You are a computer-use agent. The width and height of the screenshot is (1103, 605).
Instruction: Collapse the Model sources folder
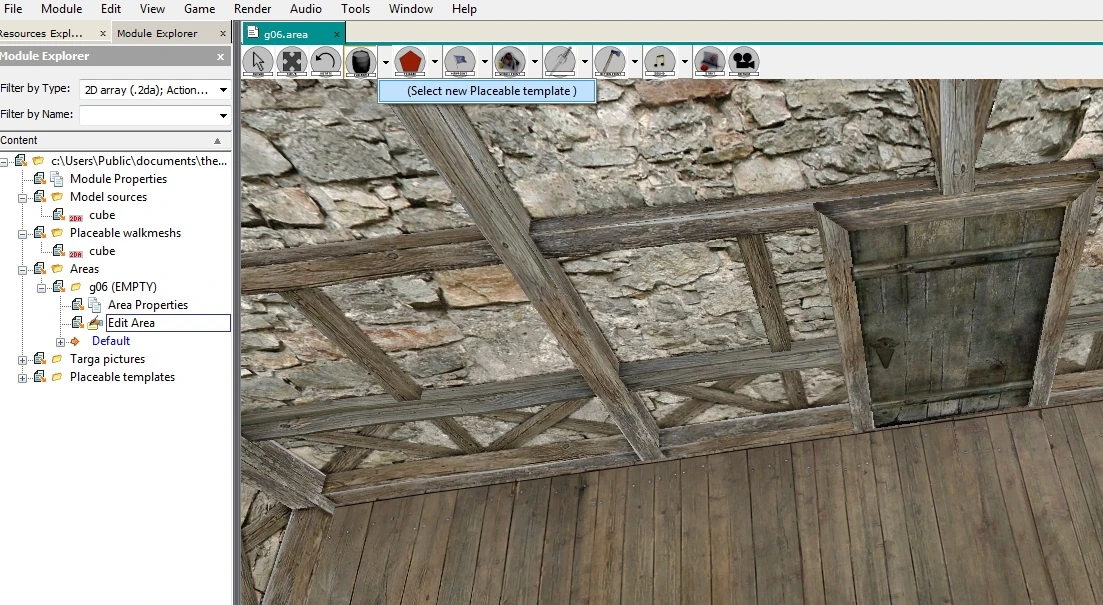pos(23,198)
